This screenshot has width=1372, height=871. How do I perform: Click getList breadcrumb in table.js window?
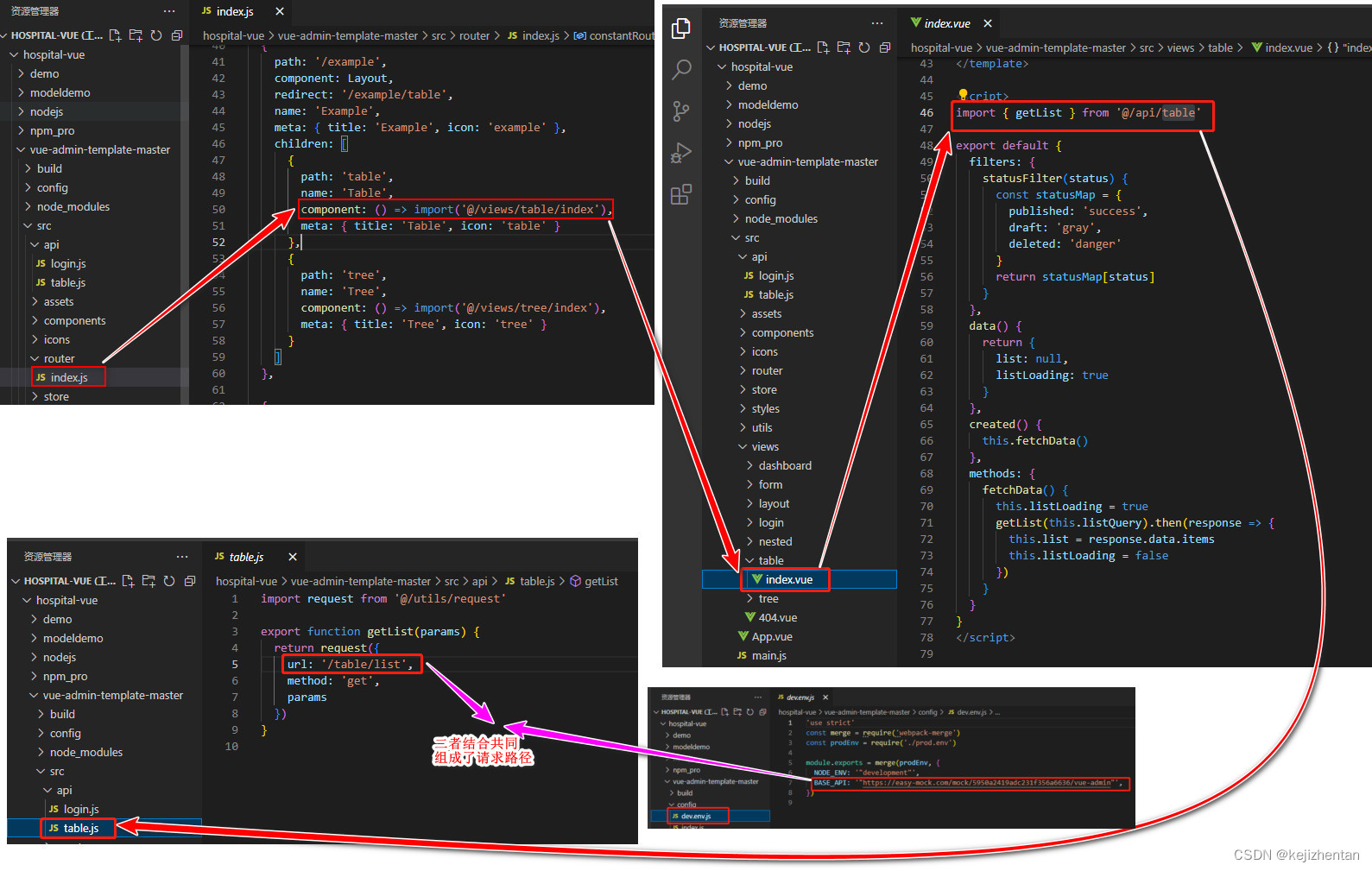601,581
